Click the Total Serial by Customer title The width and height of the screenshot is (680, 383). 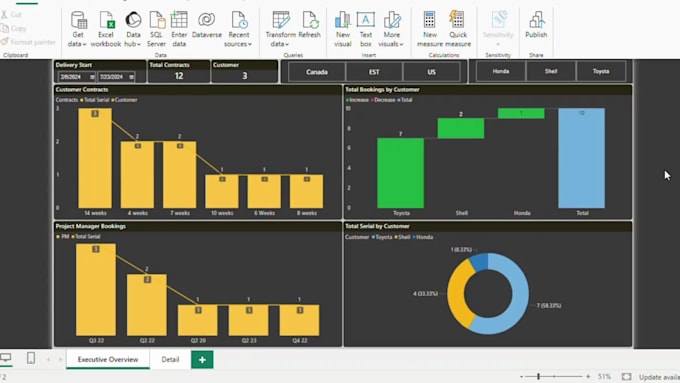click(x=377, y=226)
